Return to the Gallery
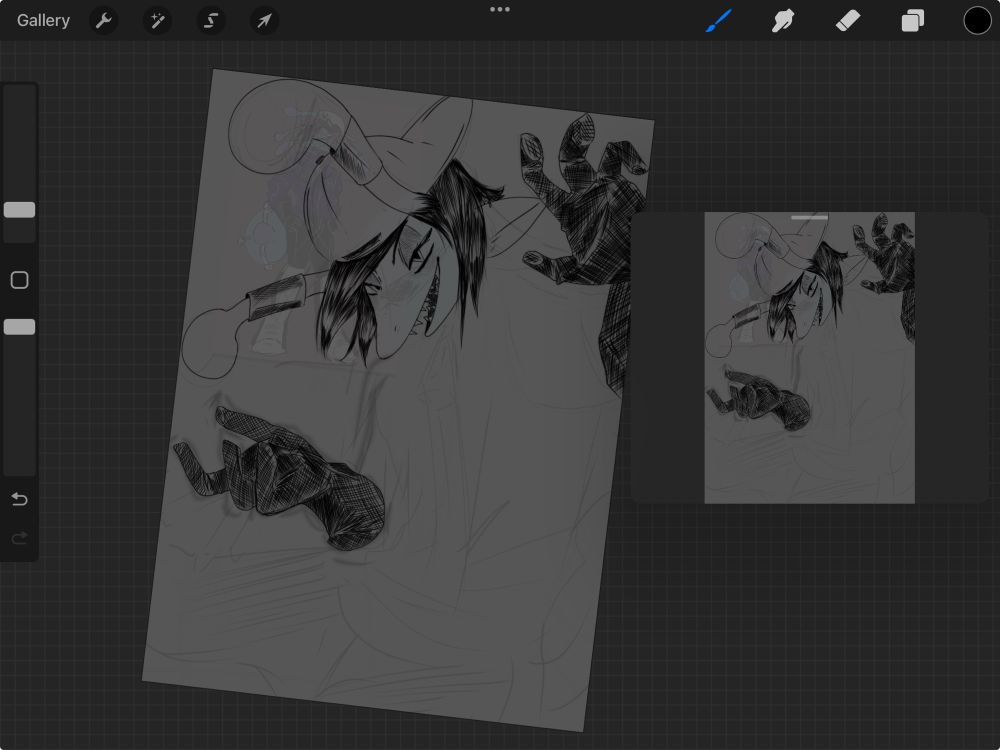Viewport: 1000px width, 750px height. [x=43, y=20]
